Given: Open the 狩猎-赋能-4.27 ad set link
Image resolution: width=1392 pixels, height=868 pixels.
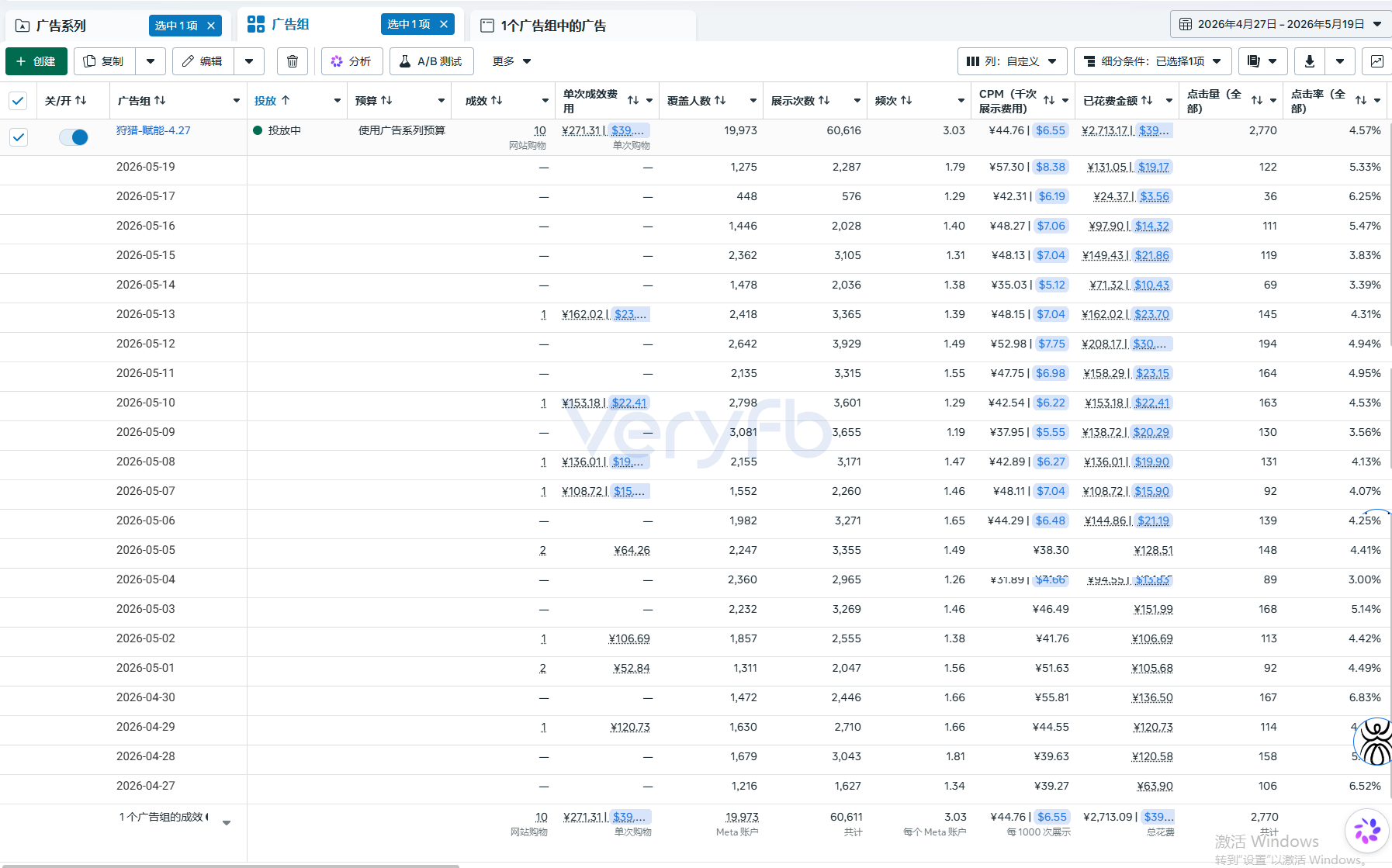Looking at the screenshot, I should pyautogui.click(x=154, y=130).
